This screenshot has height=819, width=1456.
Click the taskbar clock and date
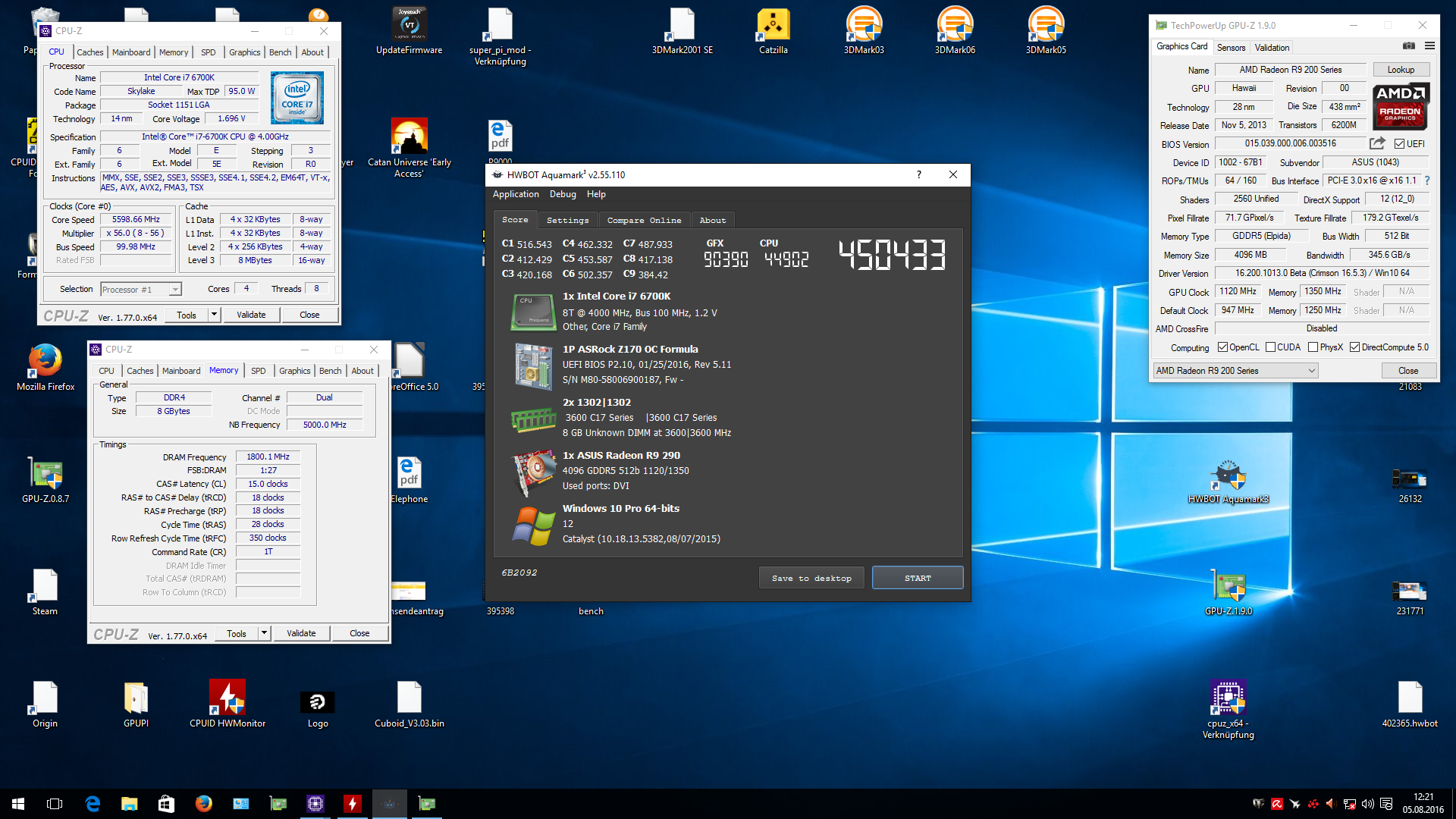tap(1423, 804)
